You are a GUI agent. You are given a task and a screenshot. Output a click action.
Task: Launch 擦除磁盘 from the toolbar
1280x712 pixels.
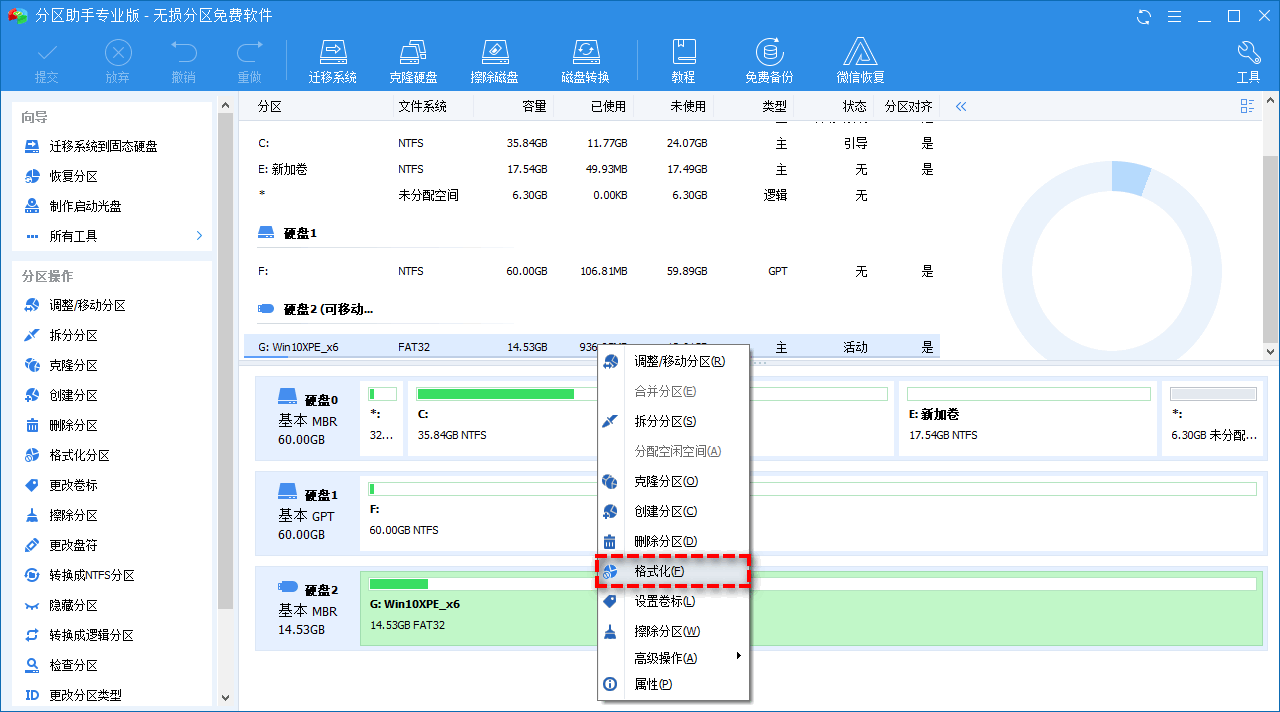494,58
